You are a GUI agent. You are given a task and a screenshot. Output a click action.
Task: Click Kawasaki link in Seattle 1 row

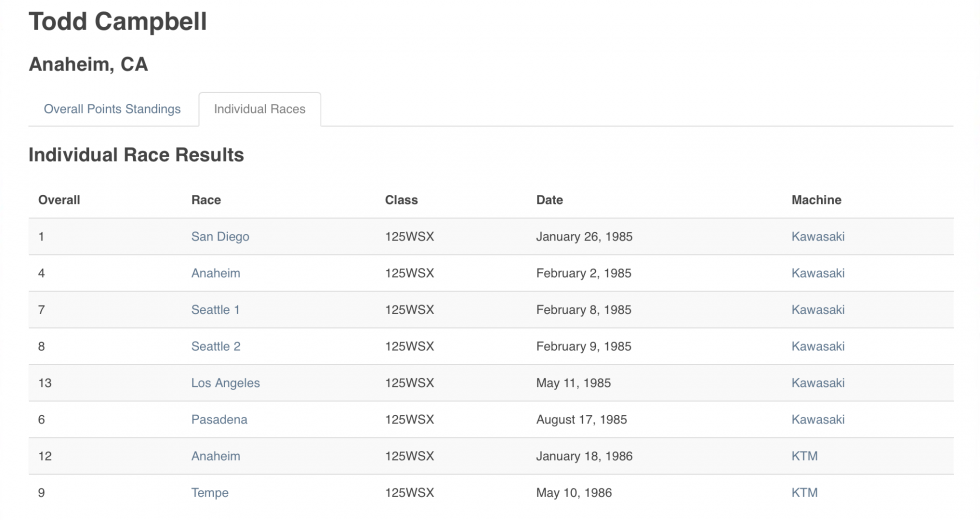point(818,310)
